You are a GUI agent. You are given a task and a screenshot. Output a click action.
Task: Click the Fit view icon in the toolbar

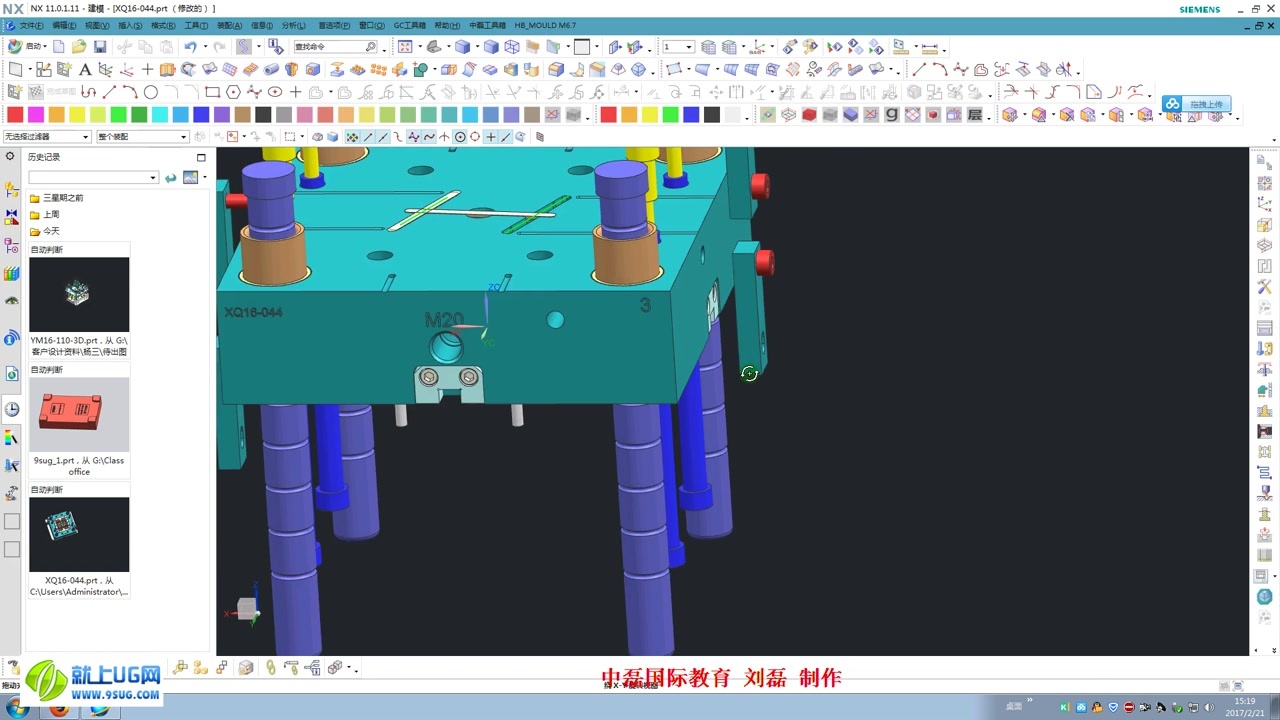pyautogui.click(x=405, y=47)
